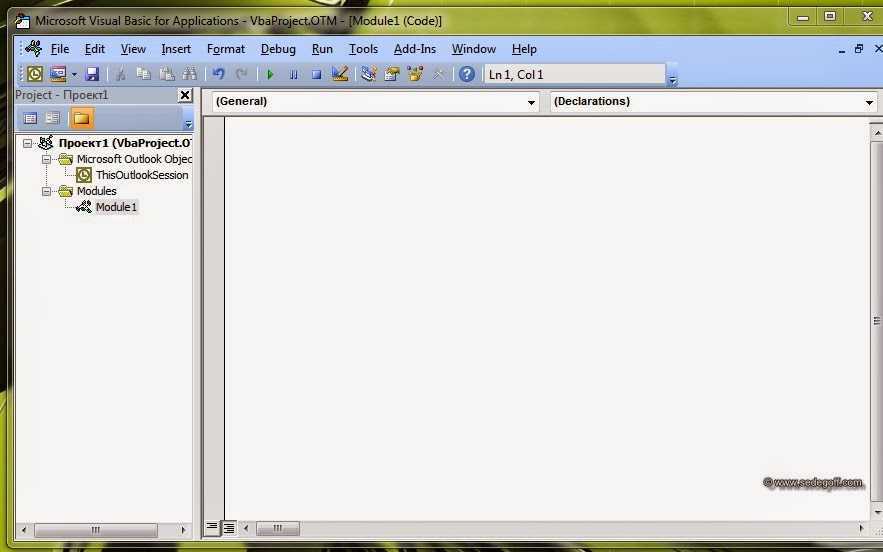The image size is (883, 552).
Task: Click the View Microsoft Outlook toolbar icon
Action: point(35,74)
